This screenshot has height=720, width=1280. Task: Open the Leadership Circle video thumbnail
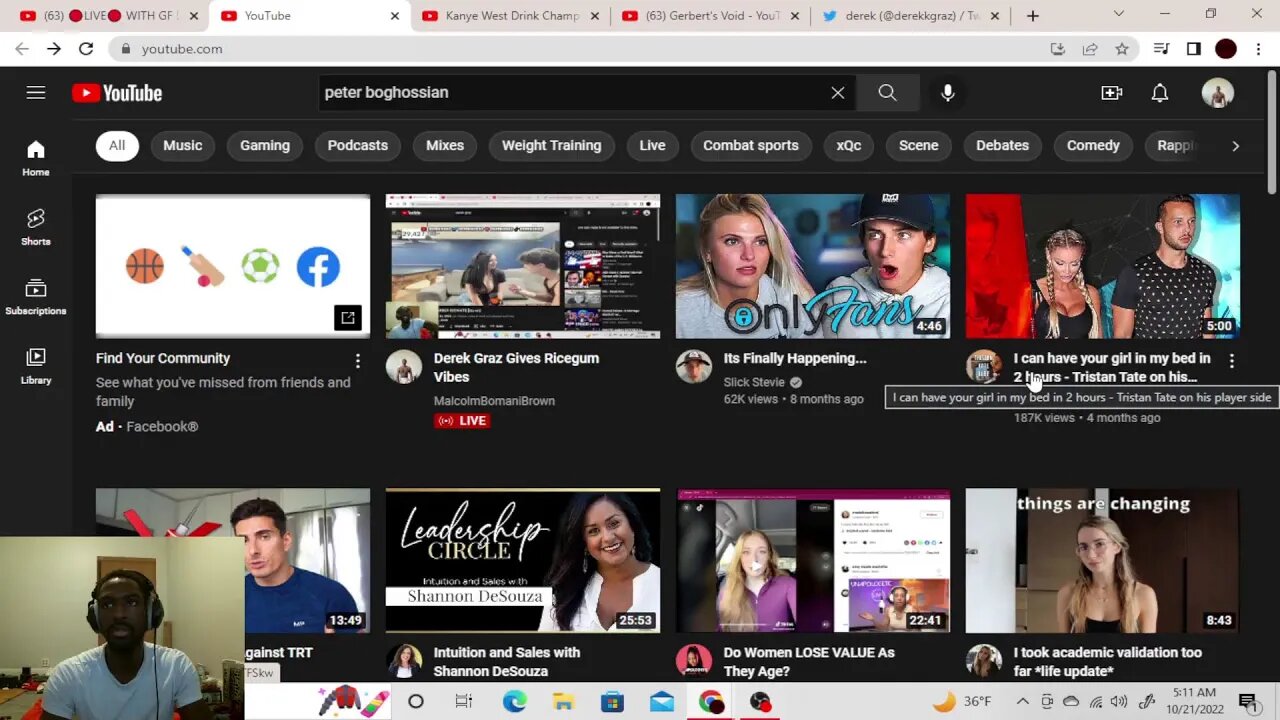[523, 560]
